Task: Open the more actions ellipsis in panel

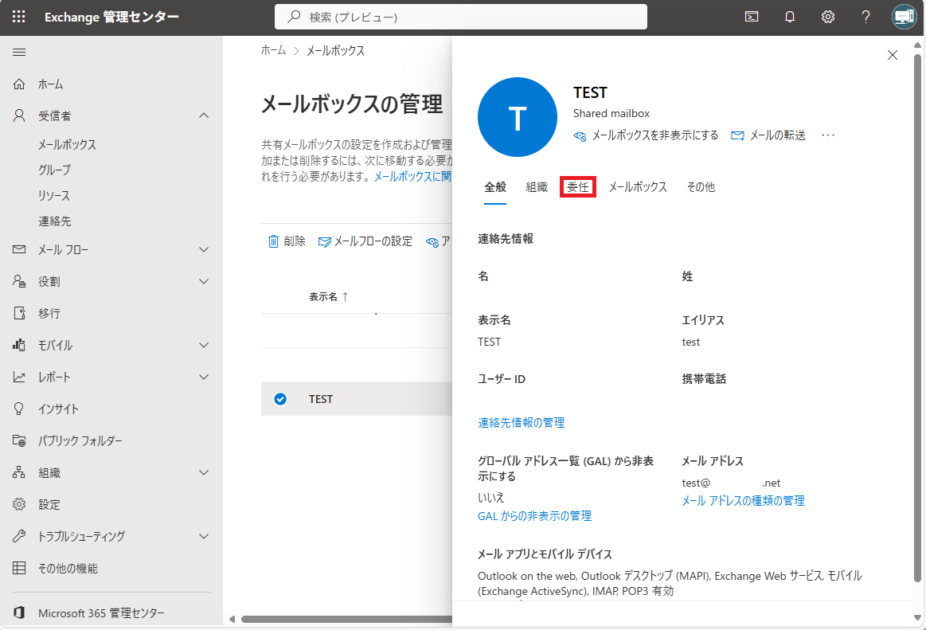Action: point(828,135)
